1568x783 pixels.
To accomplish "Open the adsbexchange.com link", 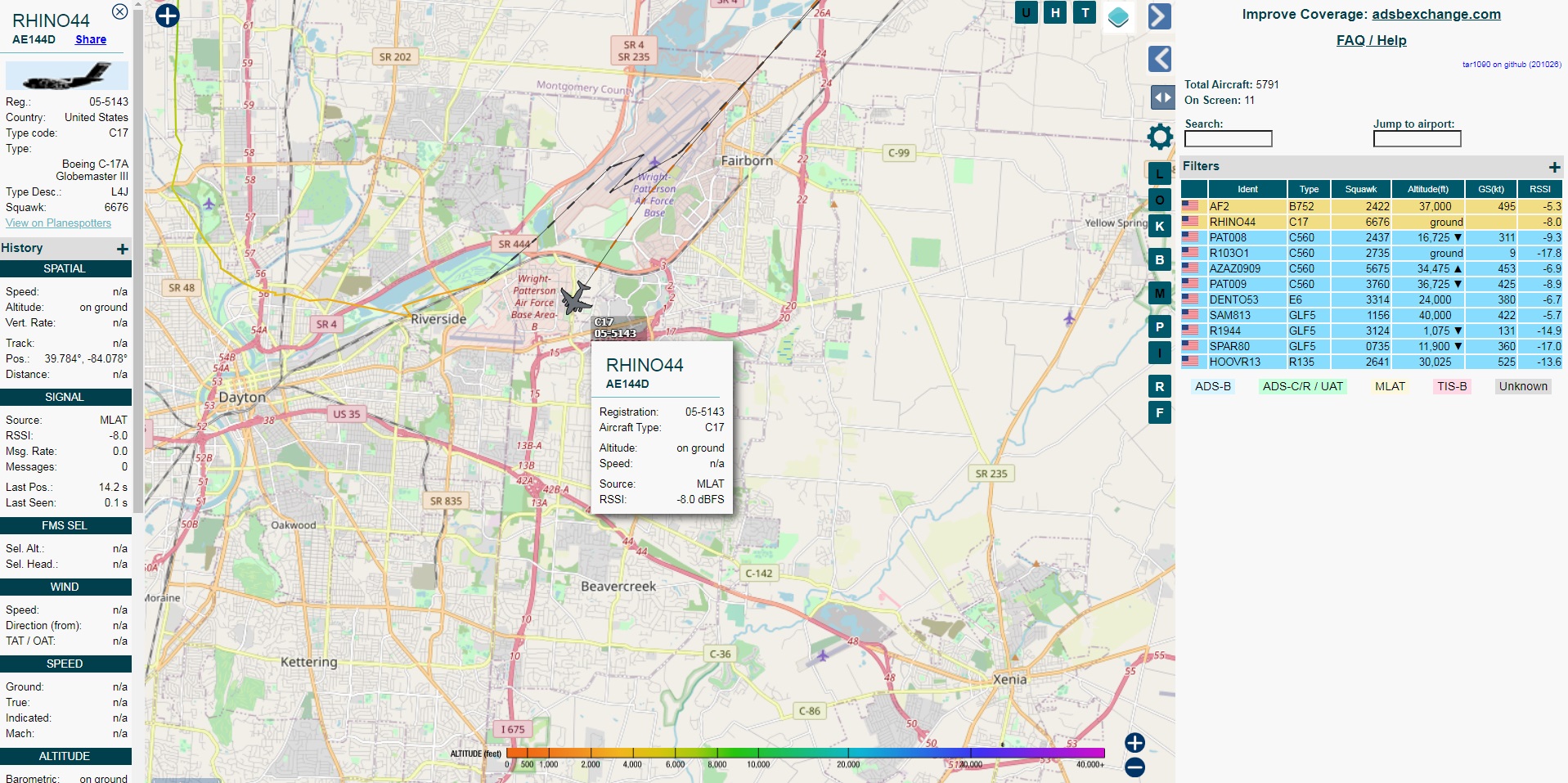I will coord(1436,14).
